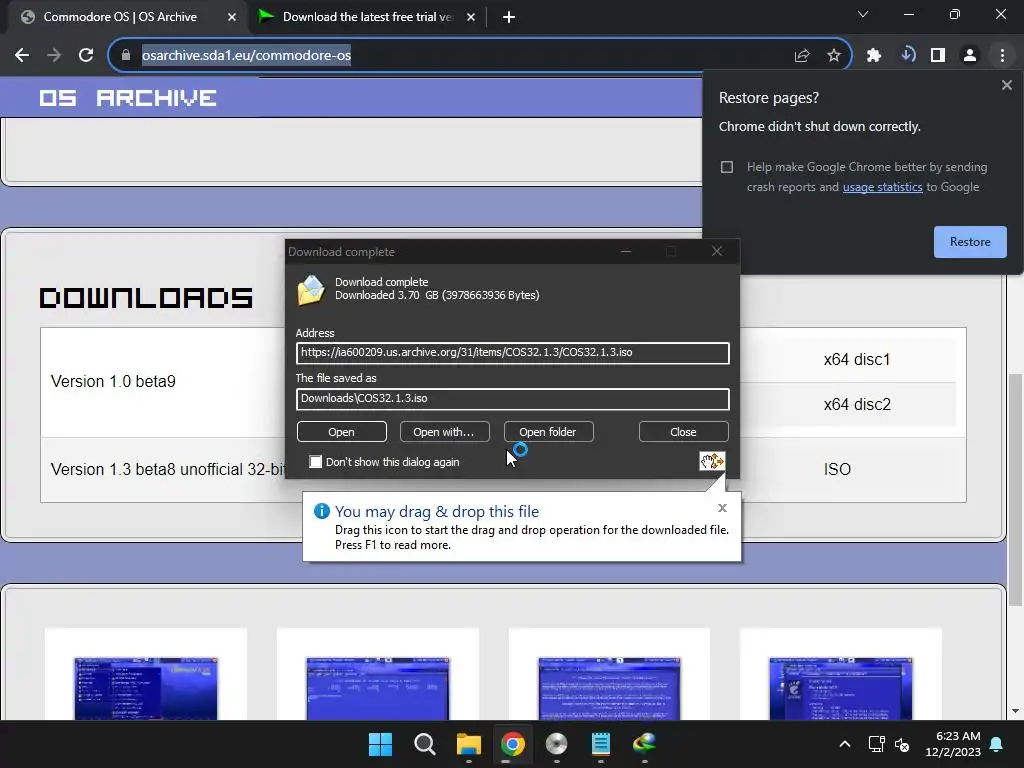
Task: Open Chrome extensions puzzle icon
Action: coord(874,56)
